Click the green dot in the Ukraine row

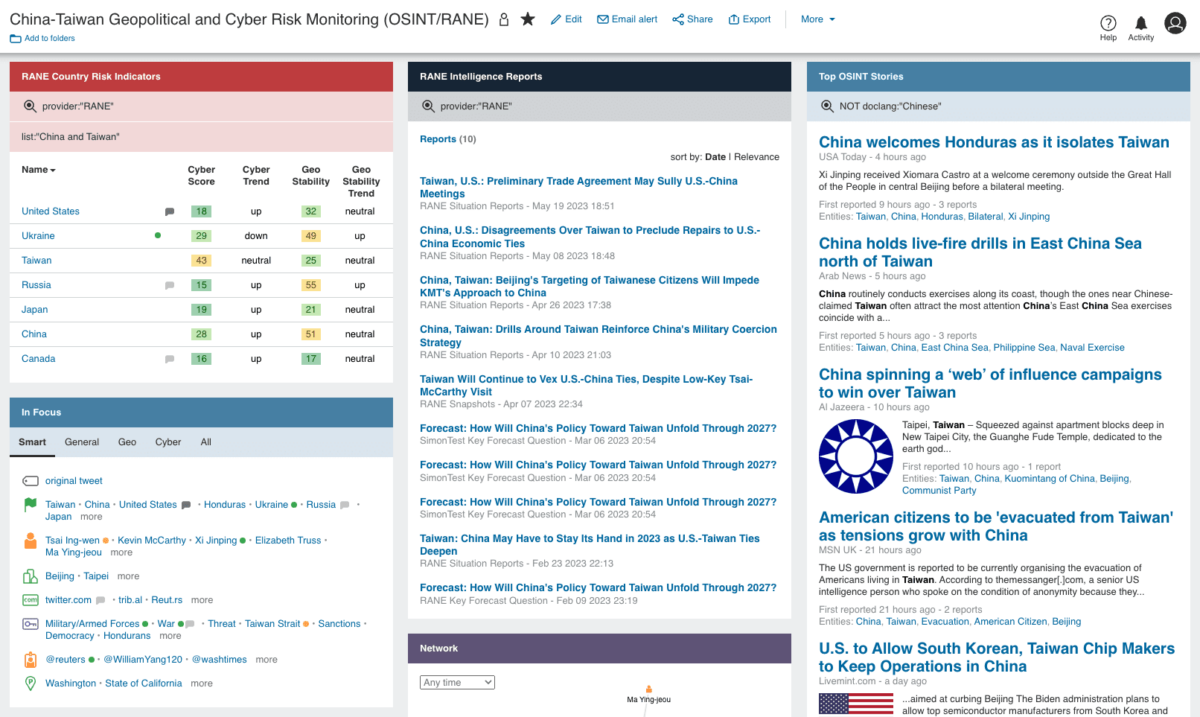click(x=158, y=236)
